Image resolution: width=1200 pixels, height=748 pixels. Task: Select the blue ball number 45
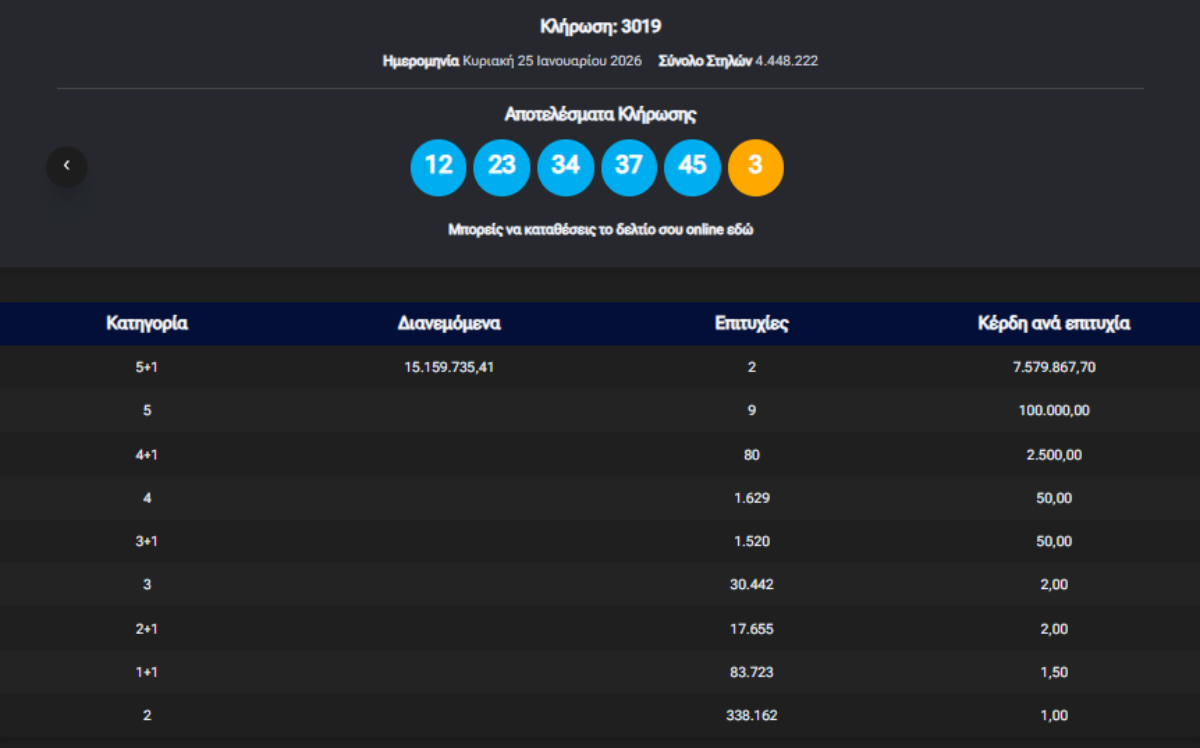pyautogui.click(x=692, y=167)
